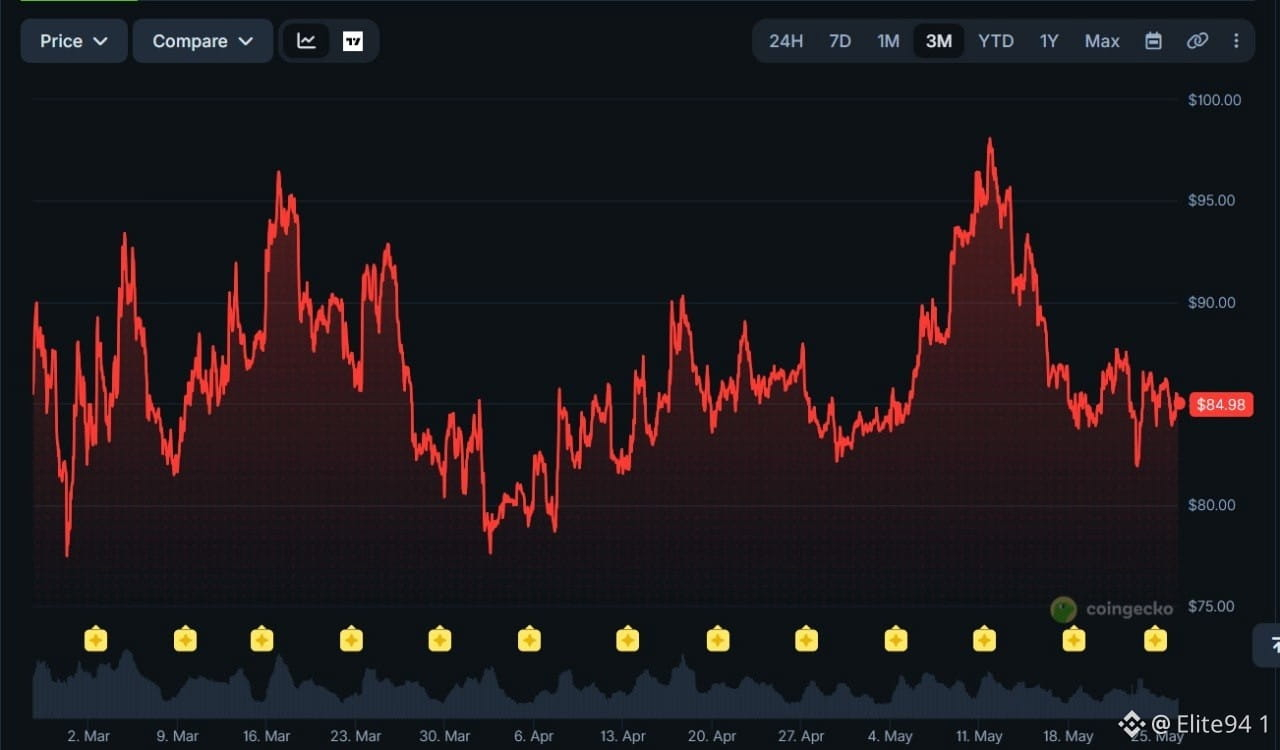The image size is (1280, 750).
Task: Click the $95.00 axis label
Action: tap(1211, 201)
